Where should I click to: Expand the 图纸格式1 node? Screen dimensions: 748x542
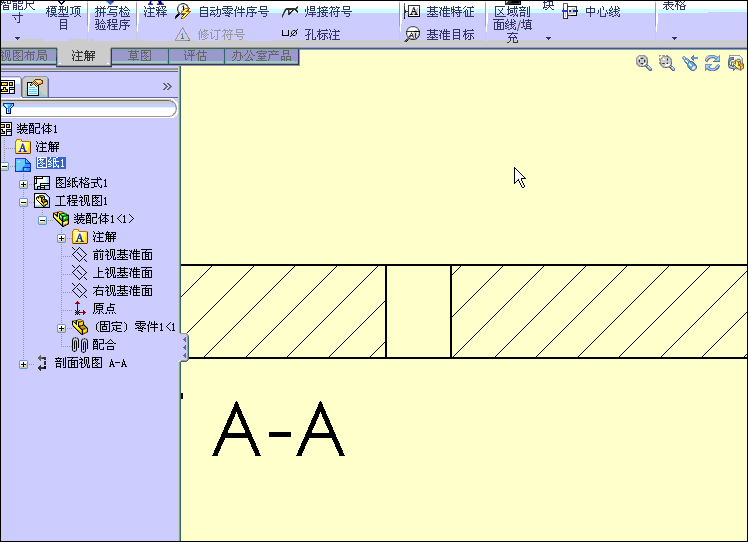23,184
